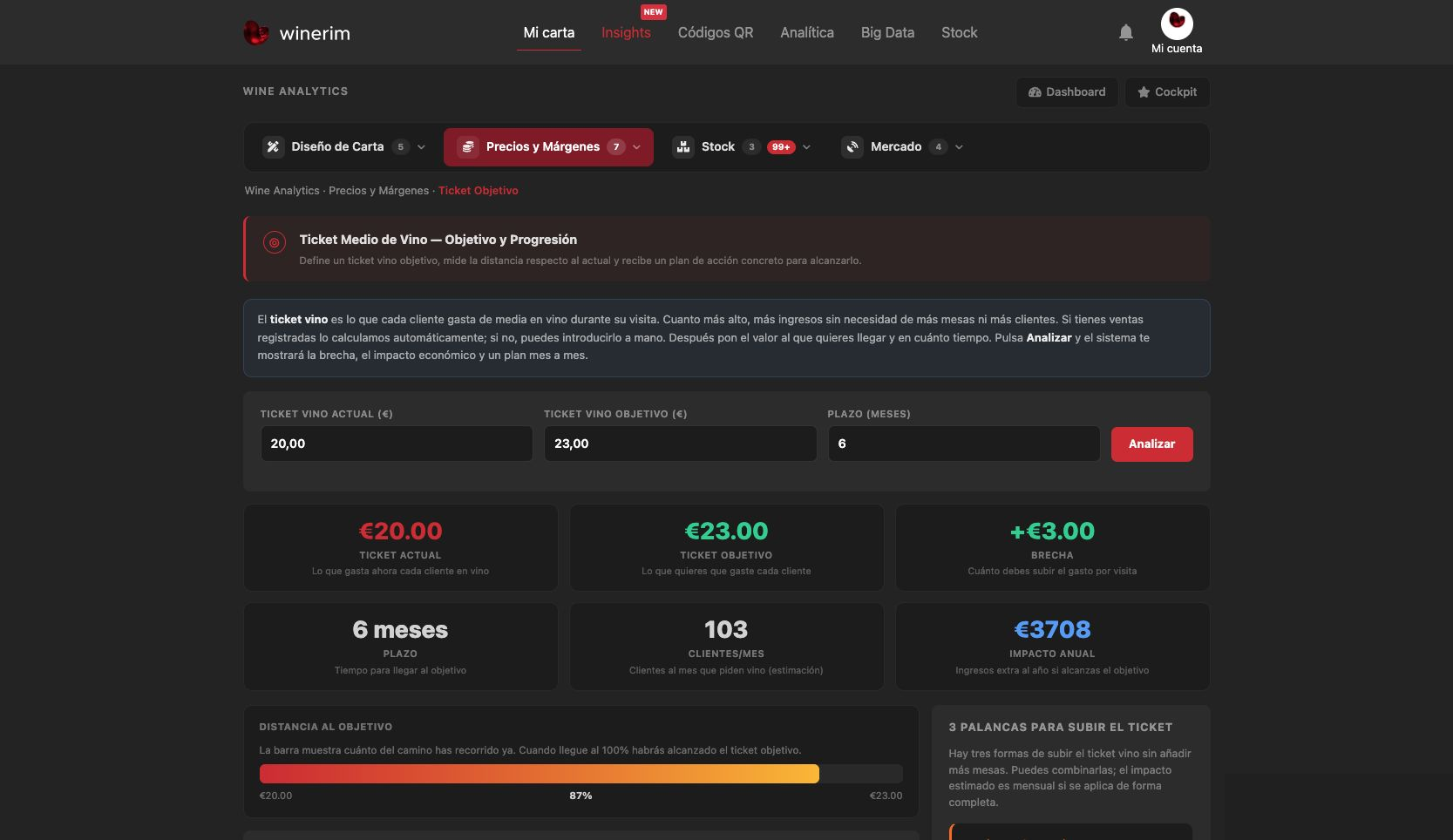
Task: Focus the Ticket vino actual field
Action: pyautogui.click(x=397, y=444)
